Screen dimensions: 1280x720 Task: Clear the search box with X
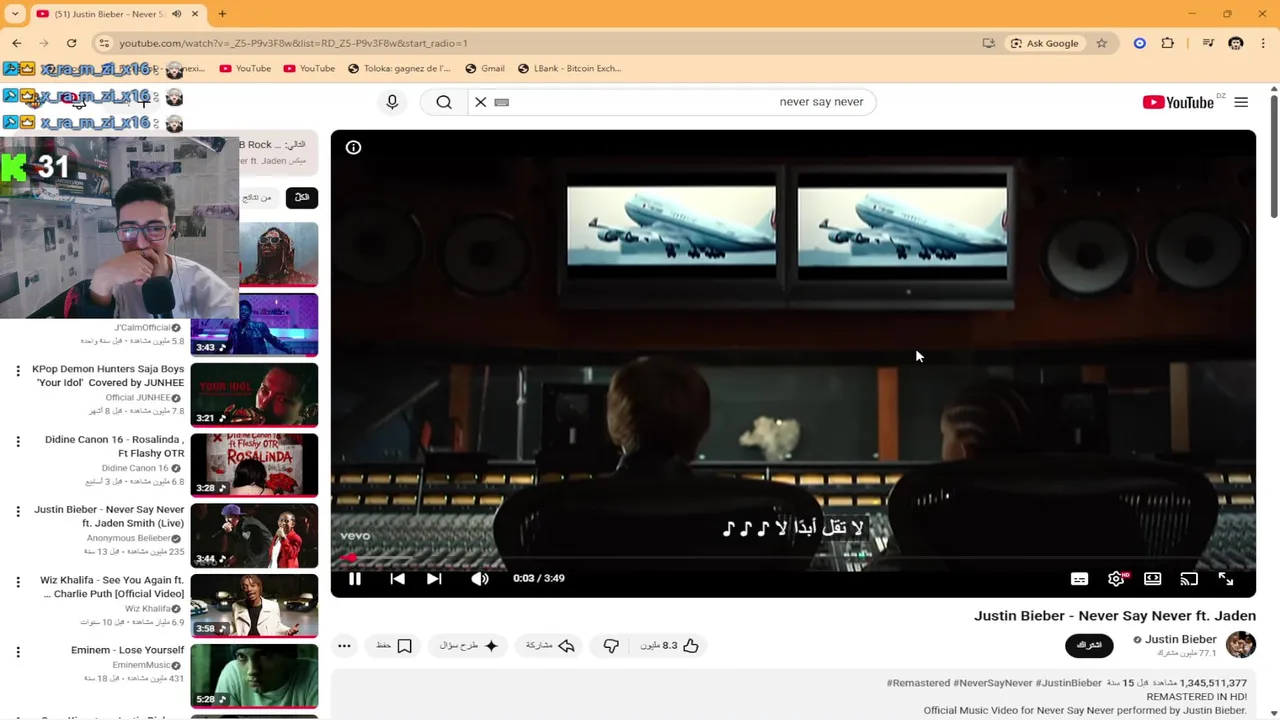(x=481, y=102)
